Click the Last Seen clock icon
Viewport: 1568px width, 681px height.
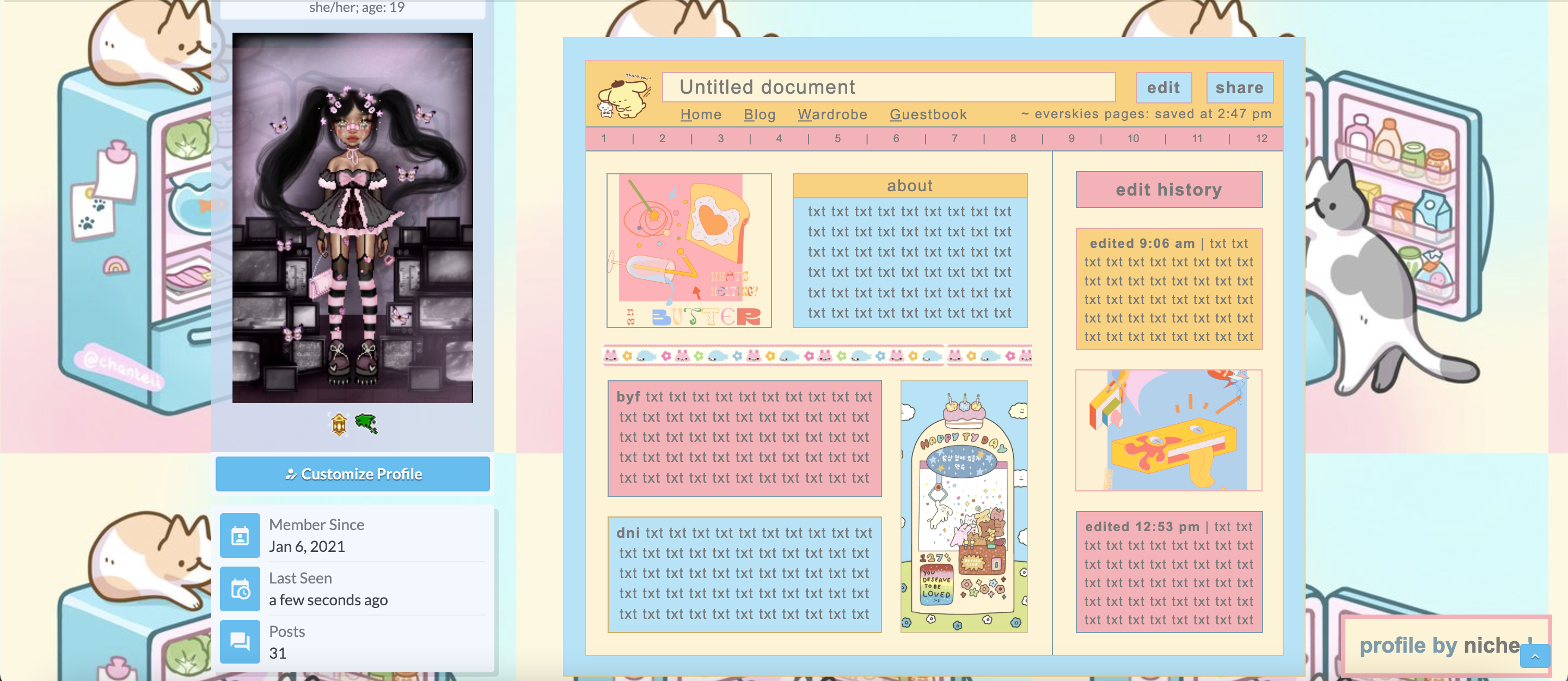click(x=240, y=589)
